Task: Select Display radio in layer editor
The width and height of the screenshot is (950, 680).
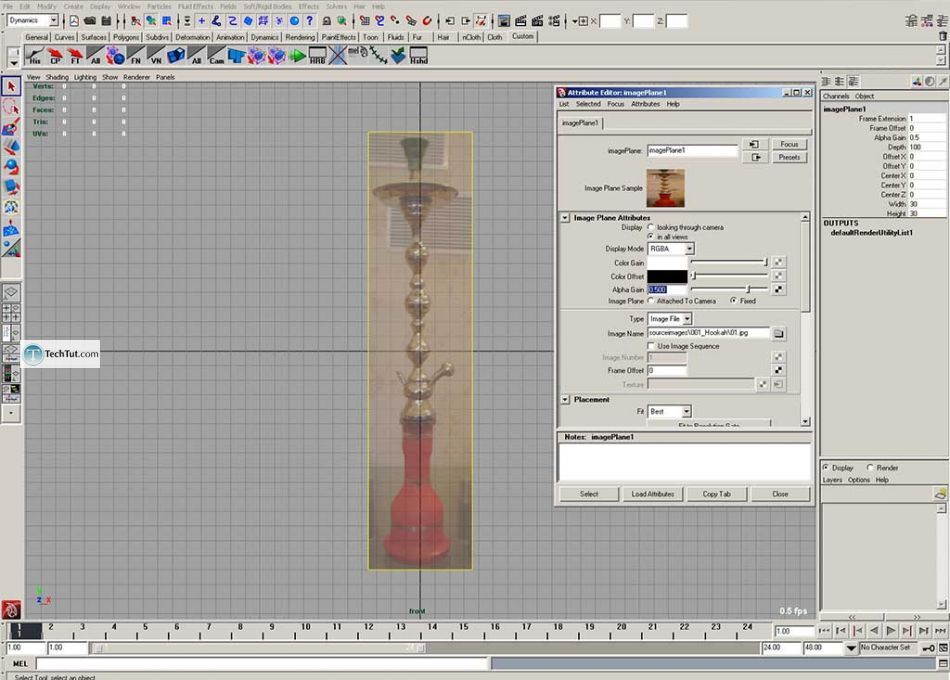Action: 826,467
